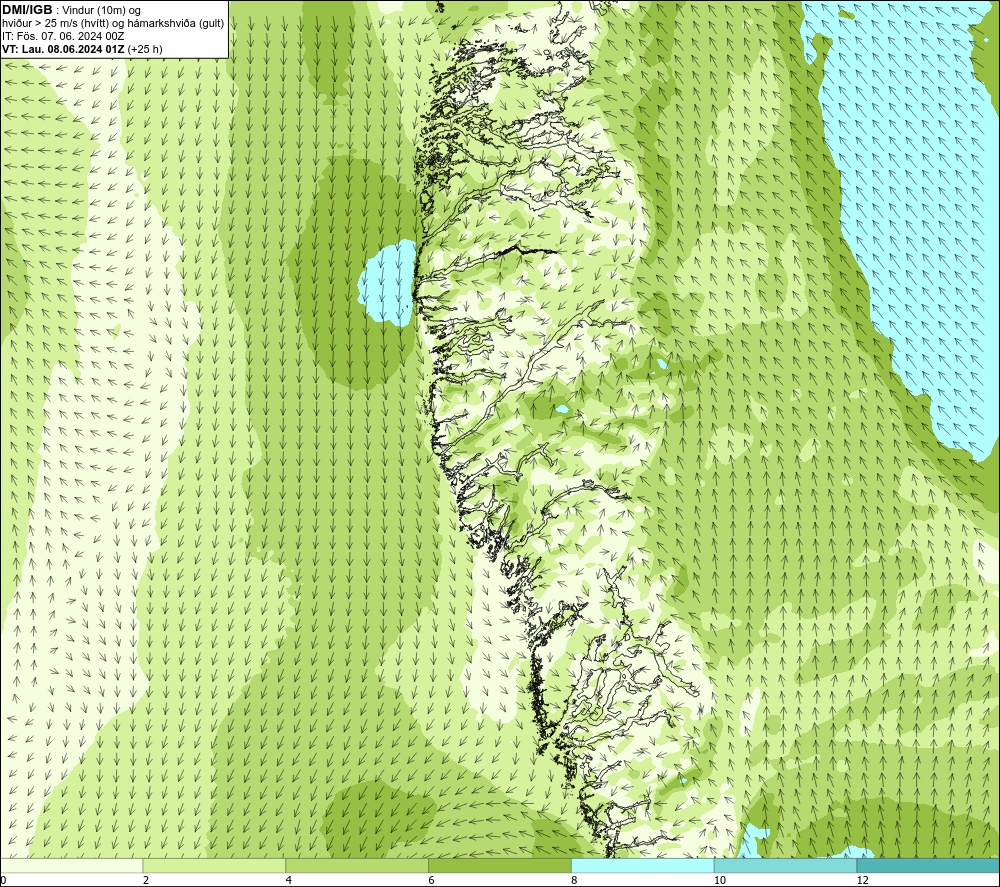This screenshot has height=887, width=1000.
Task: Click the scale label '8'
Action: tap(575, 880)
